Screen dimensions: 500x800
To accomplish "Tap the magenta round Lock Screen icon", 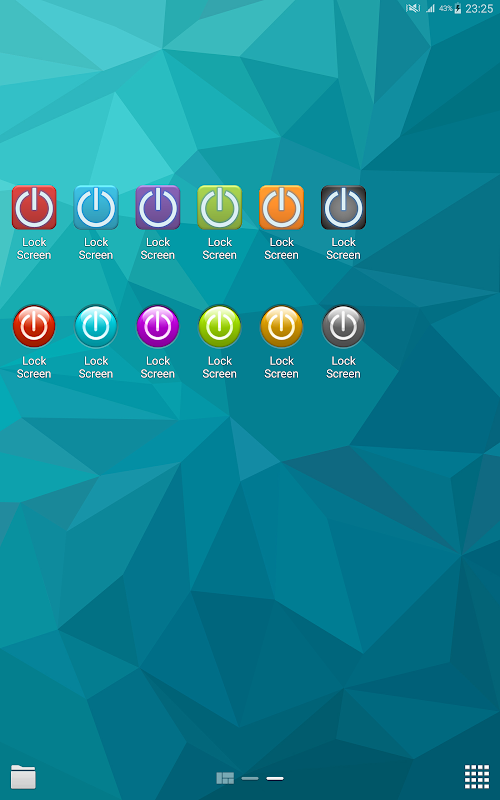I will tap(158, 327).
